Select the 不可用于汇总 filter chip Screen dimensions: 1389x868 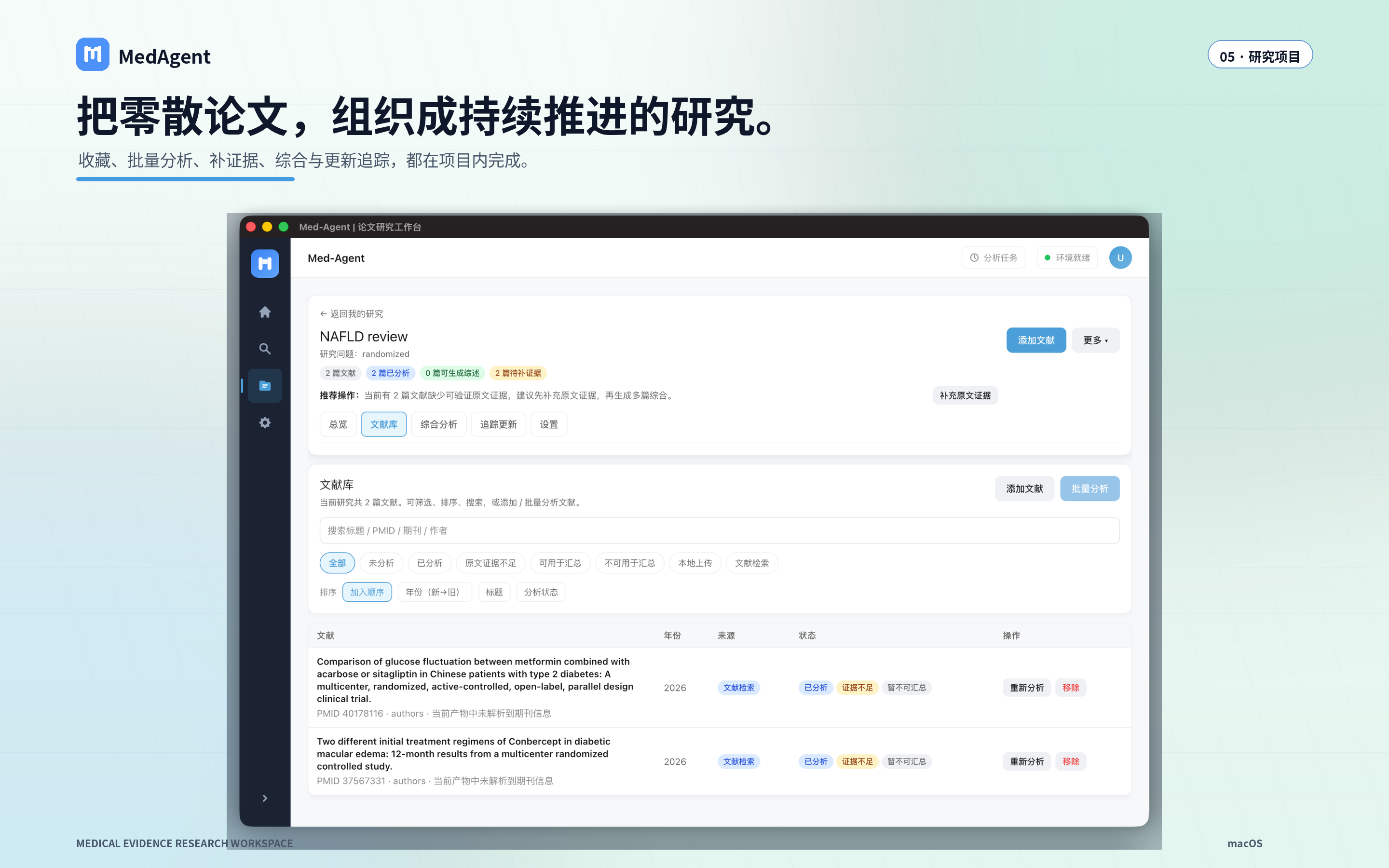tap(630, 563)
